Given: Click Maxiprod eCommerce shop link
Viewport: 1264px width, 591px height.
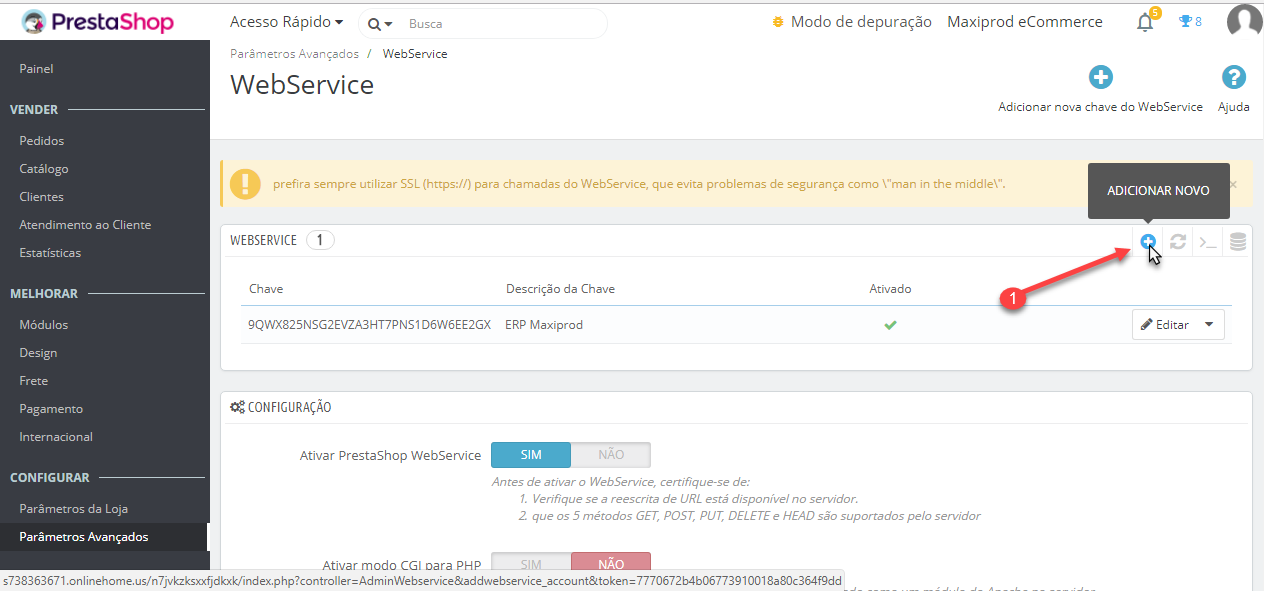Looking at the screenshot, I should pyautogui.click(x=1025, y=22).
